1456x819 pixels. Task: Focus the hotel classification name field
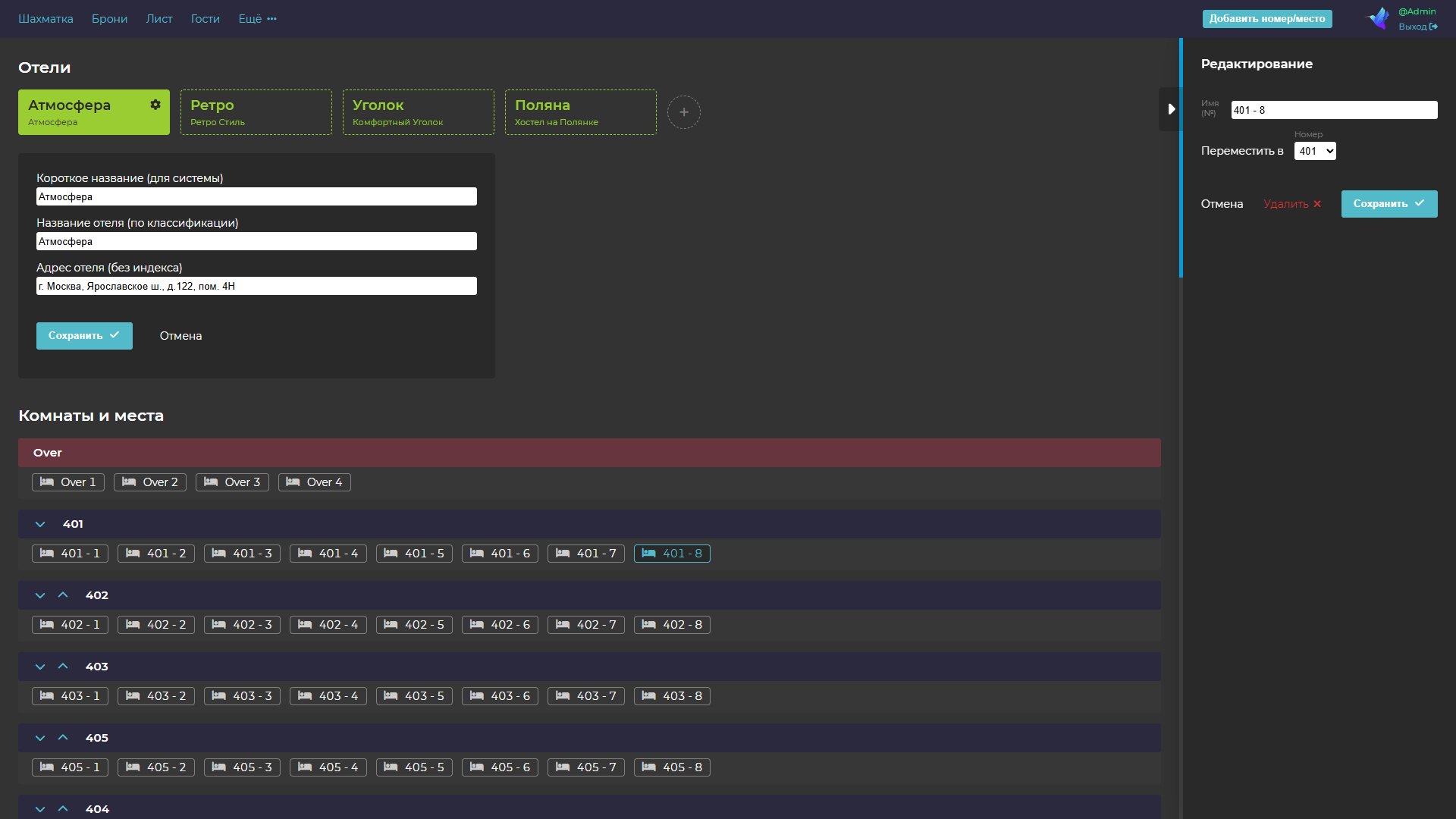click(x=256, y=241)
